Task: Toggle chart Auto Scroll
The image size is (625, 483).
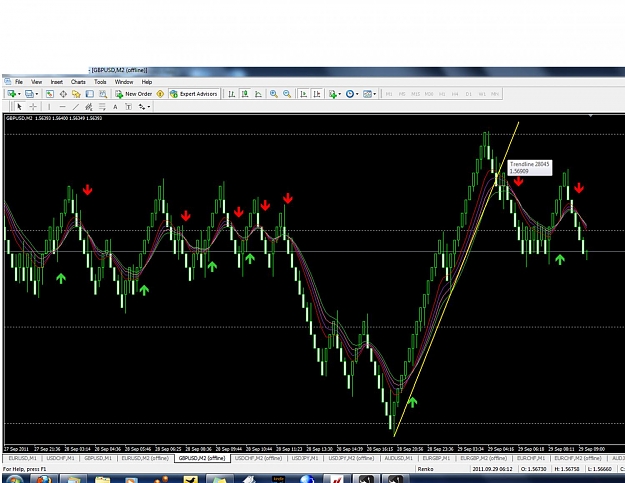Action: tap(303, 94)
